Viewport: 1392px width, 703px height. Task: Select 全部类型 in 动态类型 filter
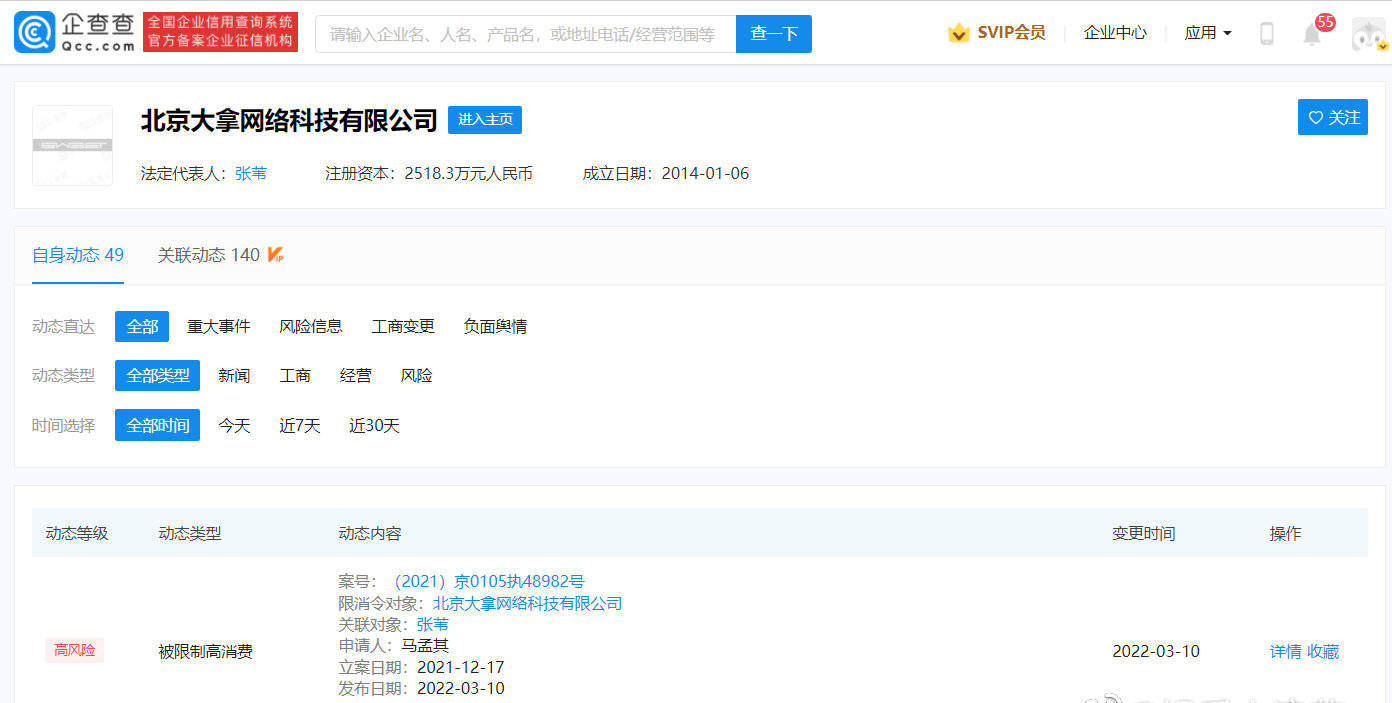[x=158, y=375]
